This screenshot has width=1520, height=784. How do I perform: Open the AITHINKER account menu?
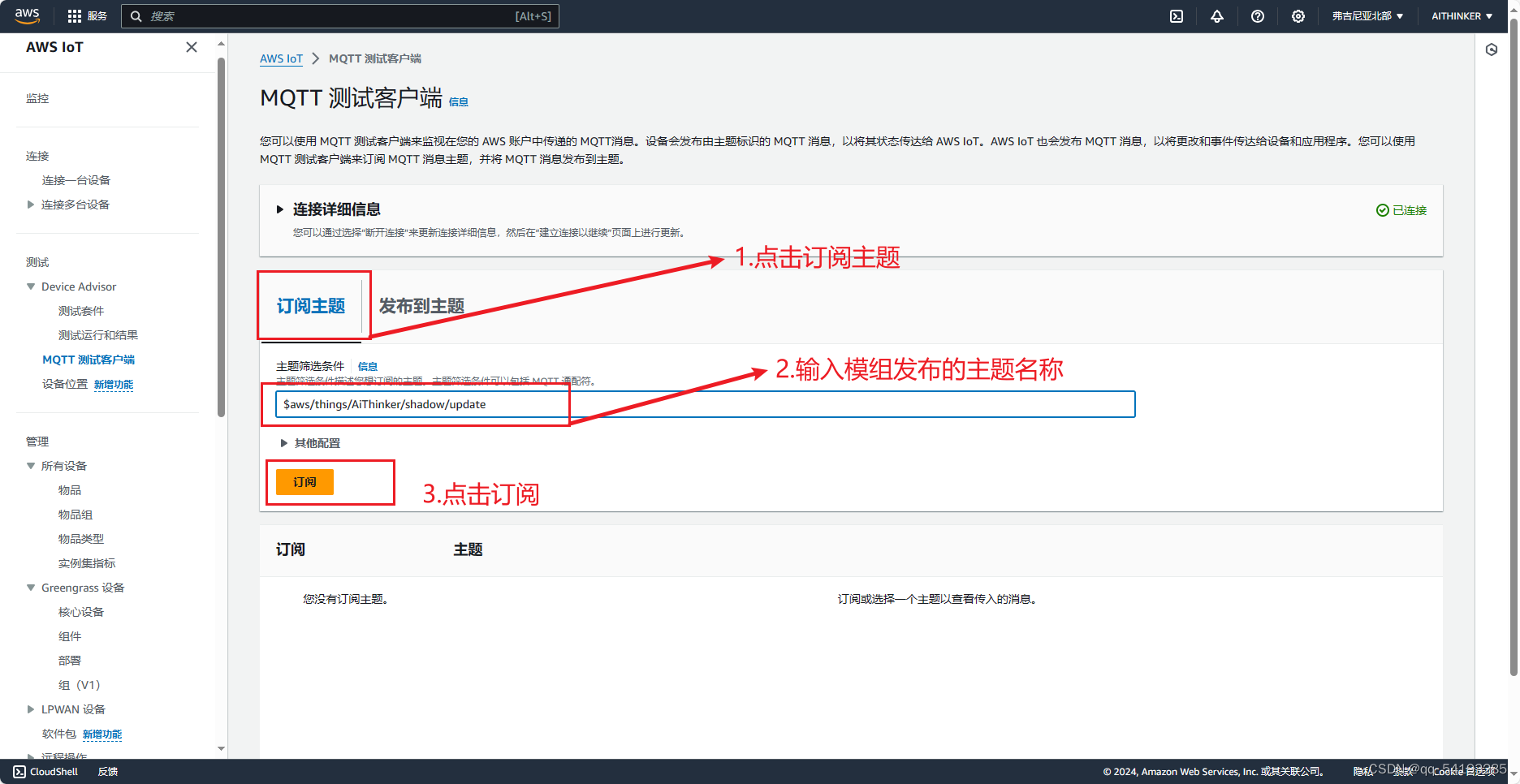(1462, 16)
